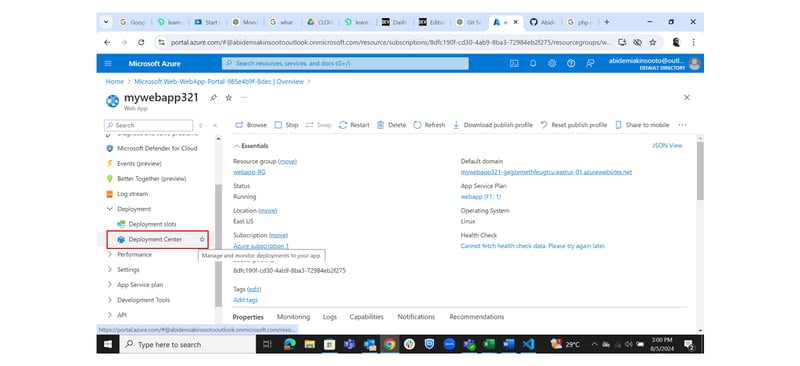Open the webapp (F1: 1) App Service Plan link
This screenshot has height=366, width=800.
481,197
